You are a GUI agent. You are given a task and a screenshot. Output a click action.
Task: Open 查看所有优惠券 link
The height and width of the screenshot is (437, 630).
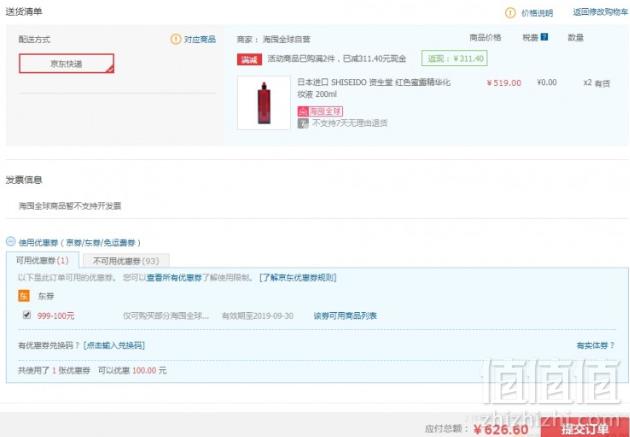pos(174,278)
